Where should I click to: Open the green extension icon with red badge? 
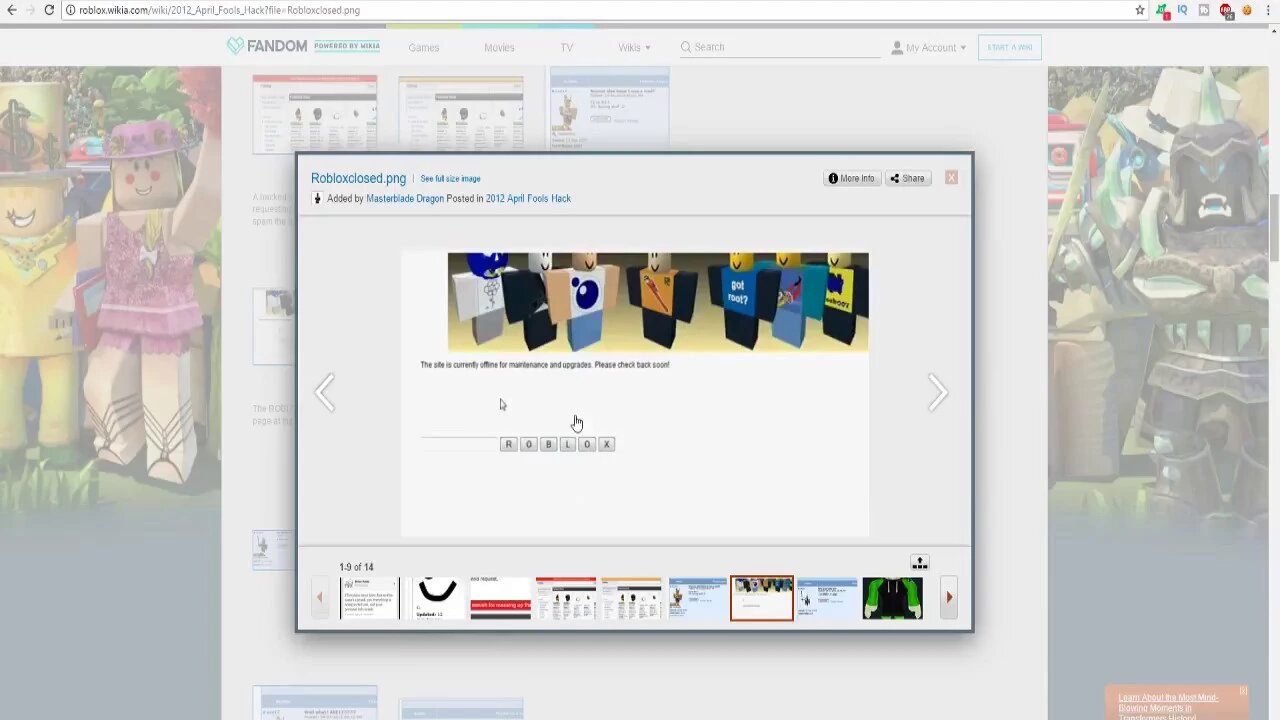point(1162,10)
